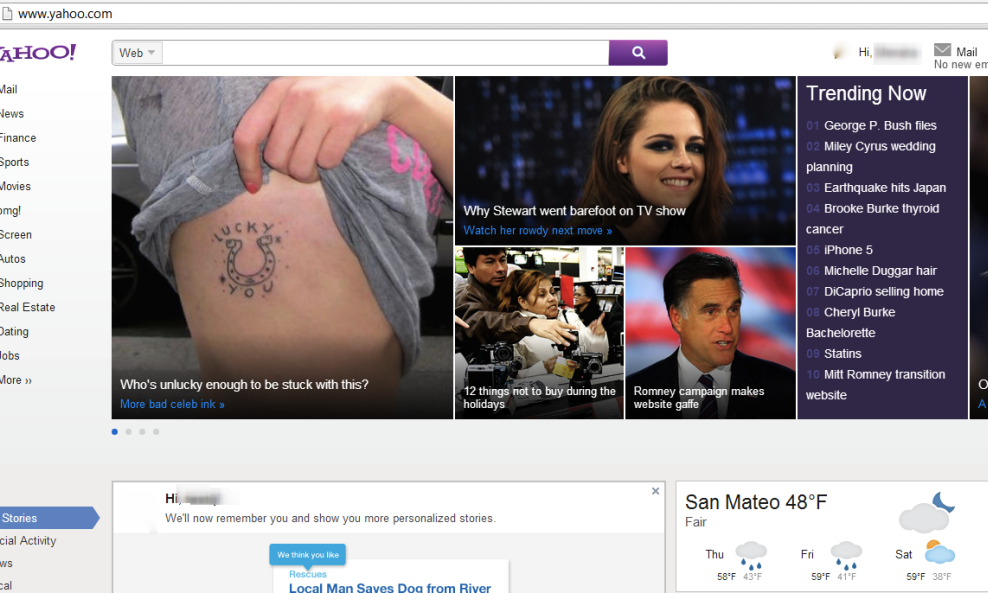Click Friday rain weather icon
The width and height of the screenshot is (988, 593).
[846, 555]
